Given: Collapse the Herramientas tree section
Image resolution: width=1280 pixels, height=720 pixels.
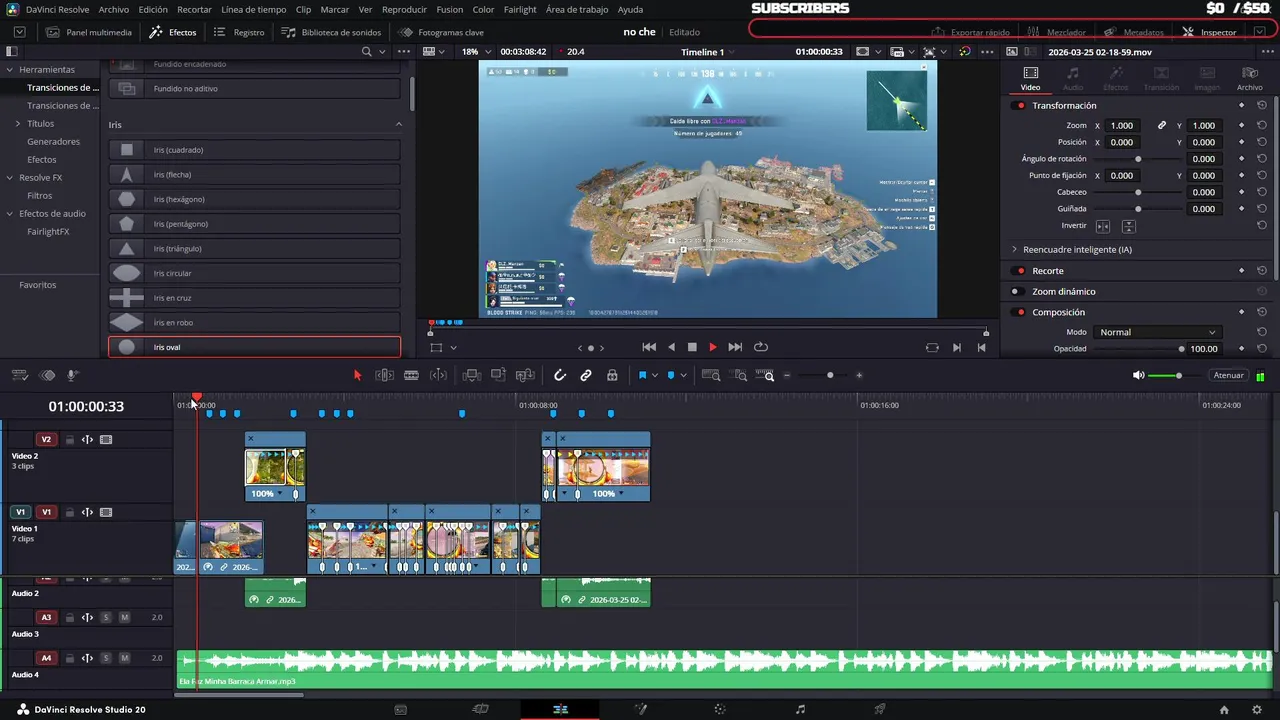Looking at the screenshot, I should point(10,70).
